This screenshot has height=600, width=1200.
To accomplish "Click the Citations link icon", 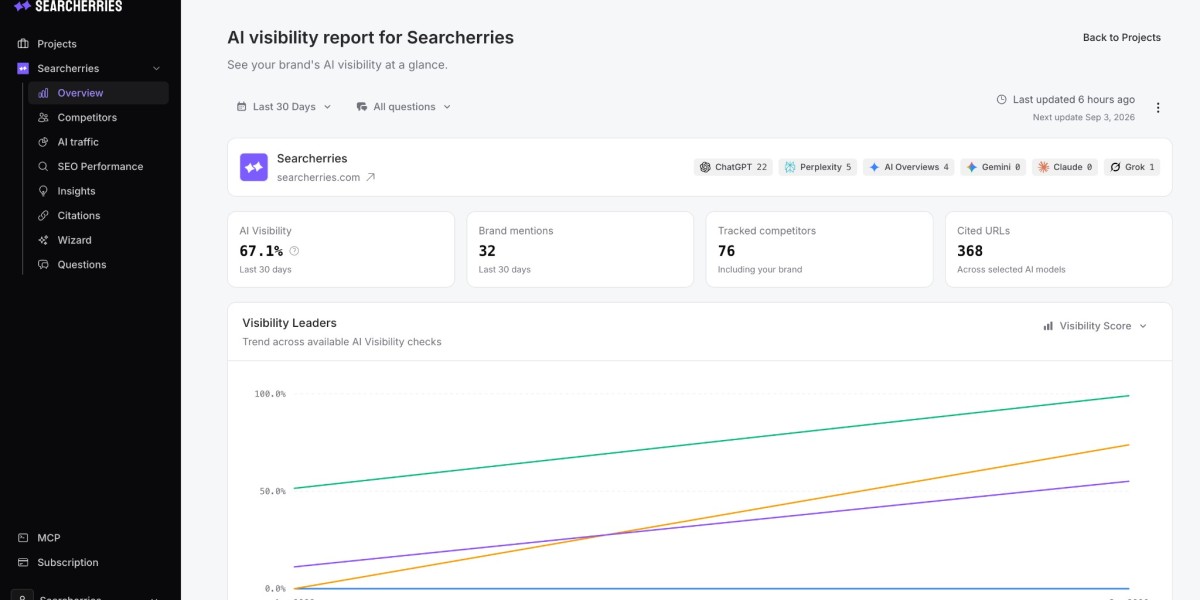I will click(x=43, y=216).
